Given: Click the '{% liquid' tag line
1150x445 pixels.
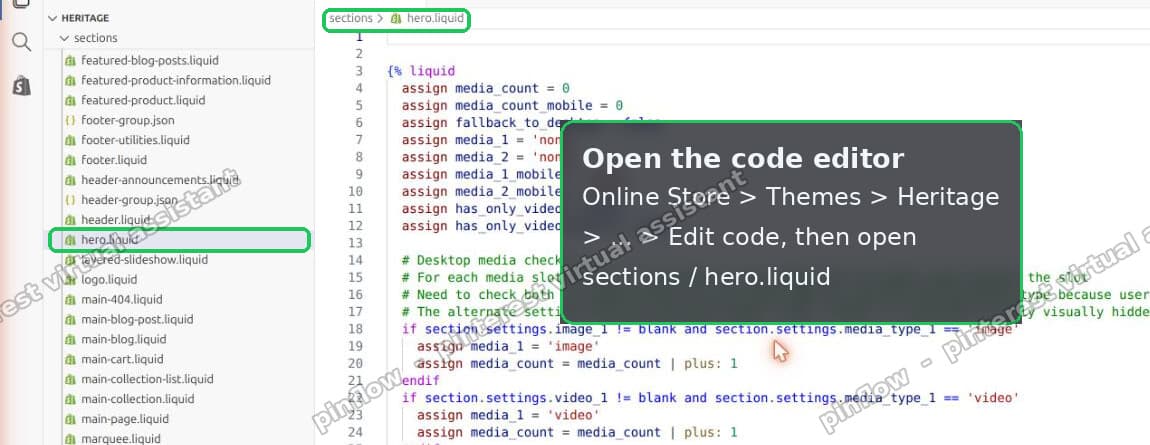Looking at the screenshot, I should (x=421, y=71).
